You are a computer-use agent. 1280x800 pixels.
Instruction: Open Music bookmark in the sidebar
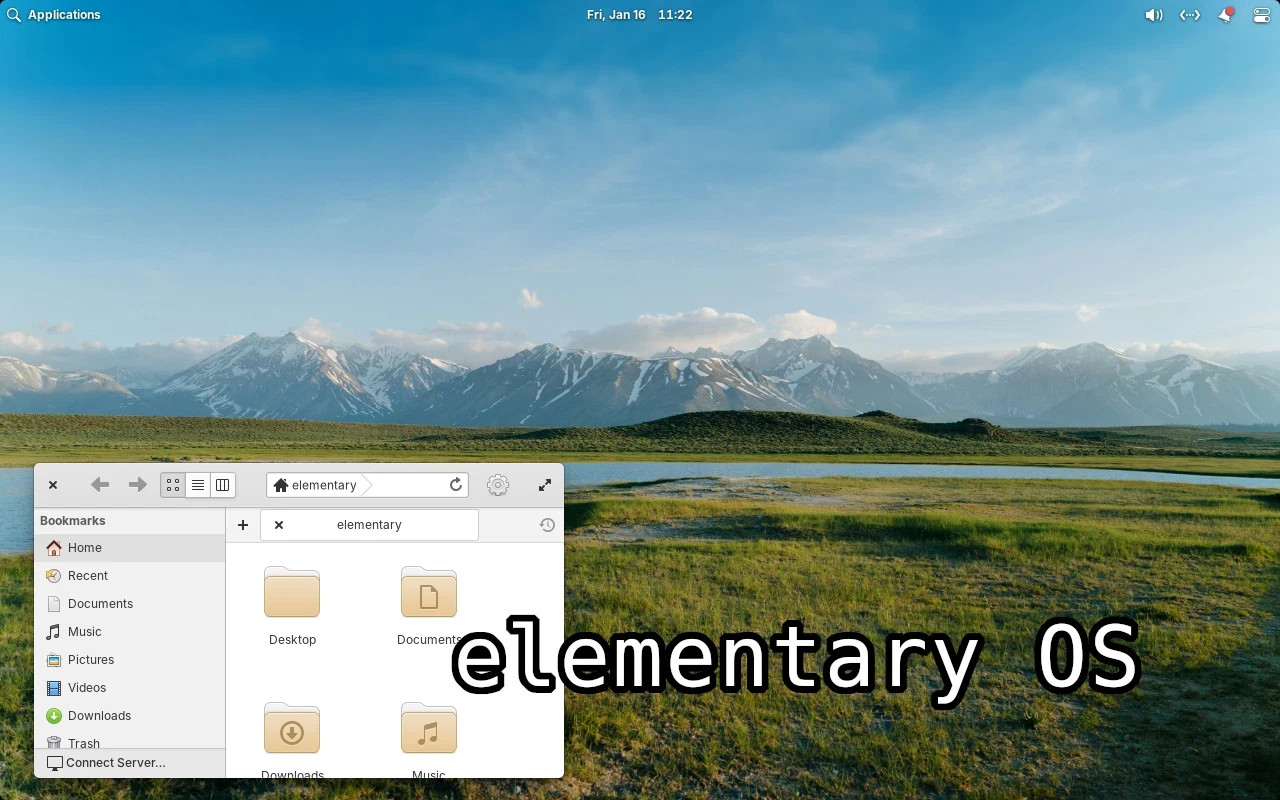click(130, 632)
